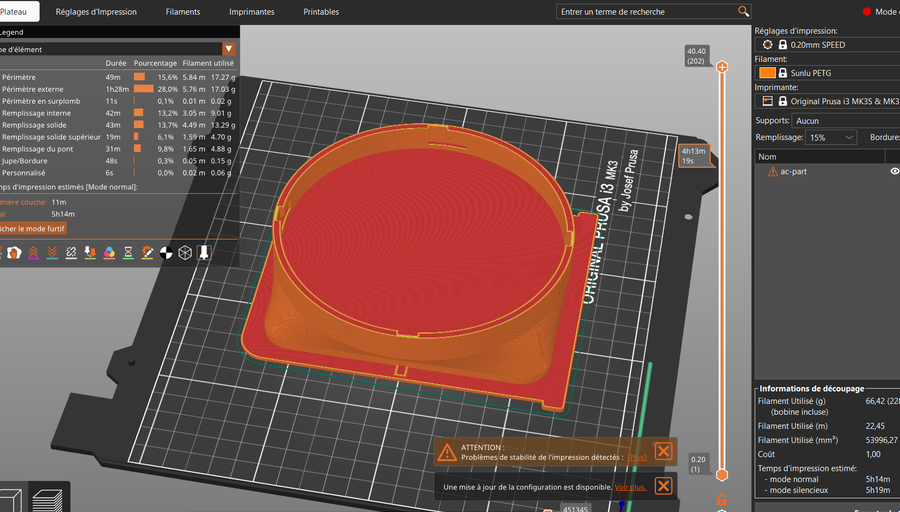This screenshot has width=900, height=512.
Task: Toggle Jupe/Bordure row in legend
Action: tap(119, 161)
